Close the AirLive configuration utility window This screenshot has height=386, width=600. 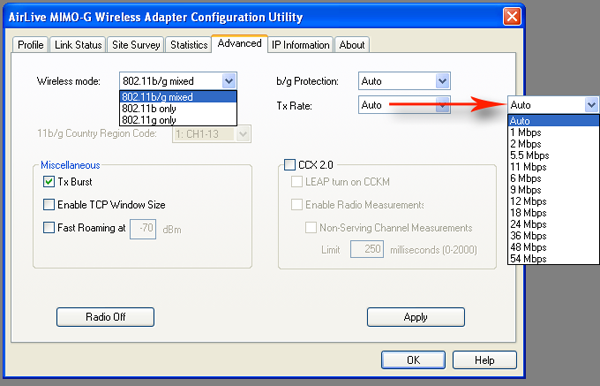pos(512,16)
